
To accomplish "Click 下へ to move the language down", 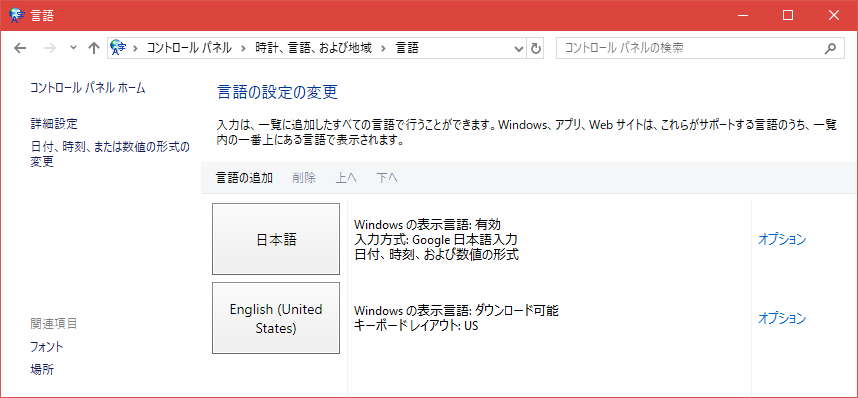I will coord(387,177).
